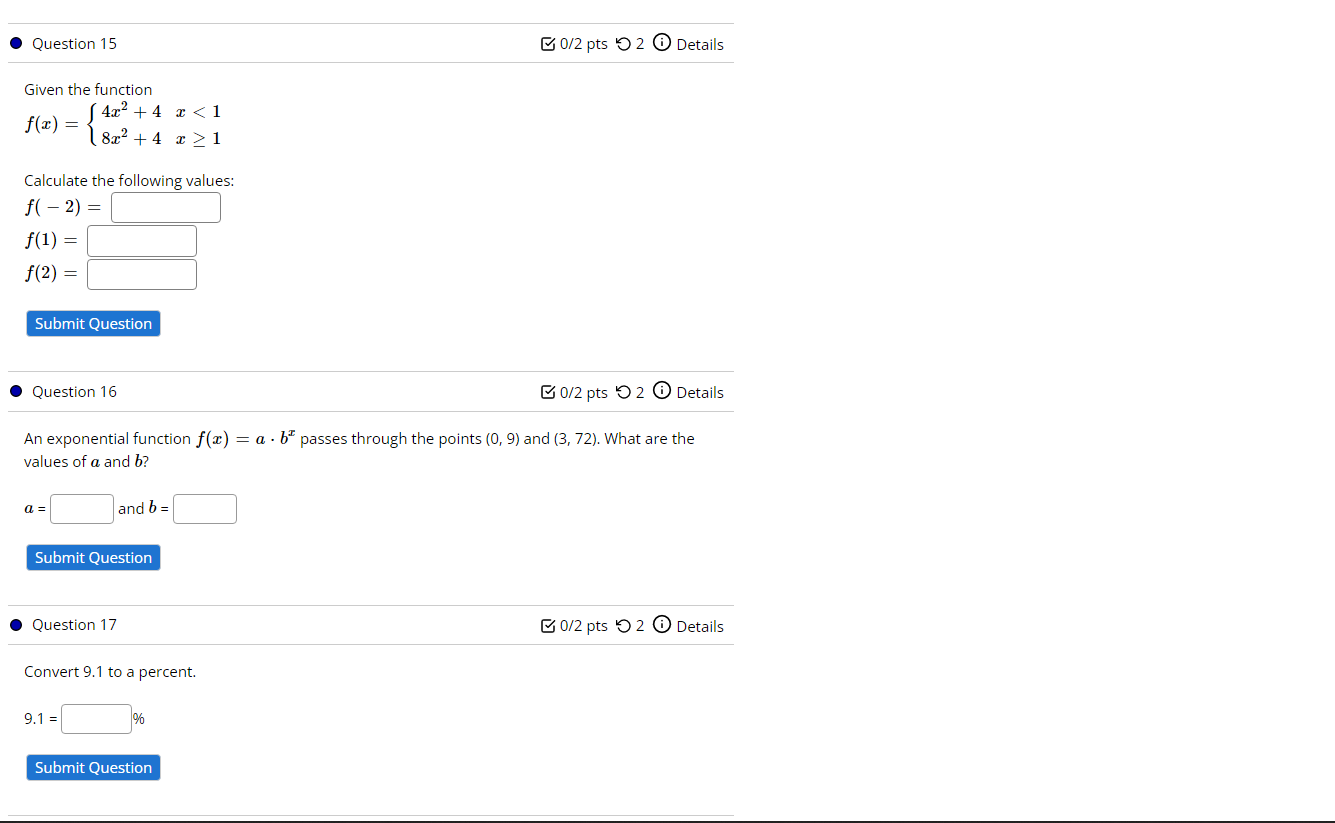Click the points checkmark icon for Question 16

(548, 392)
